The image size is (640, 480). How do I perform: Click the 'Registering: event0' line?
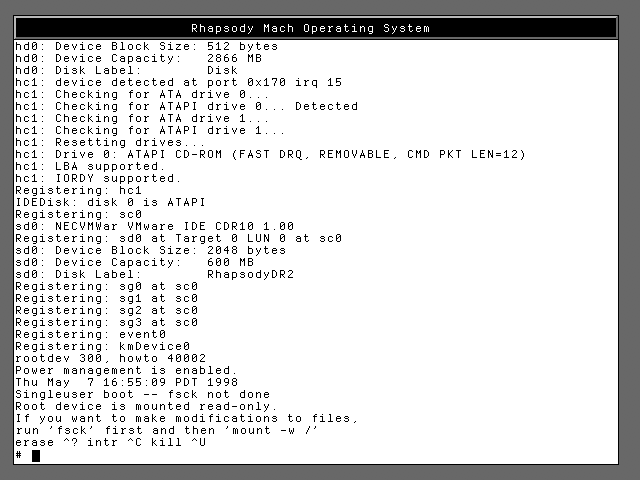91,335
